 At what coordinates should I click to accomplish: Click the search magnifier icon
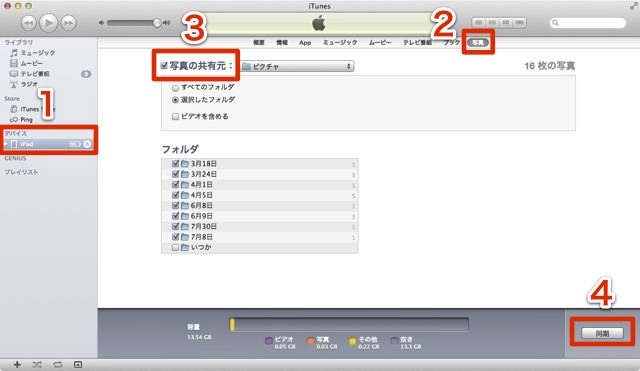(x=555, y=23)
